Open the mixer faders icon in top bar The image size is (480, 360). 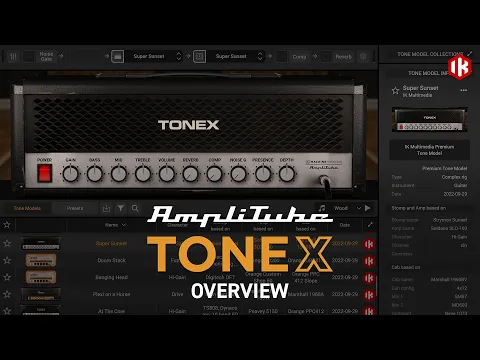click(13, 56)
